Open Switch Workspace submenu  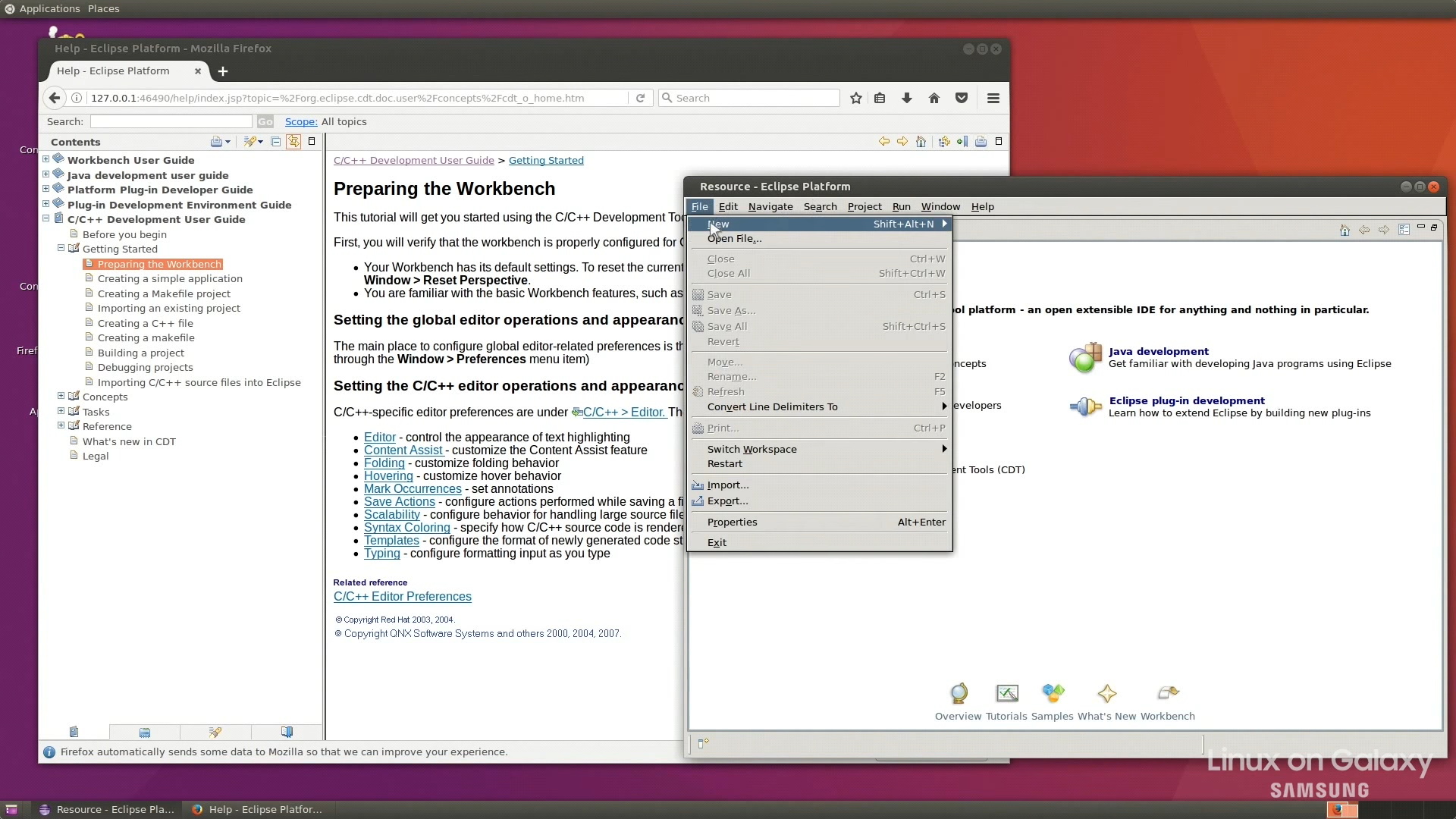[x=819, y=449]
